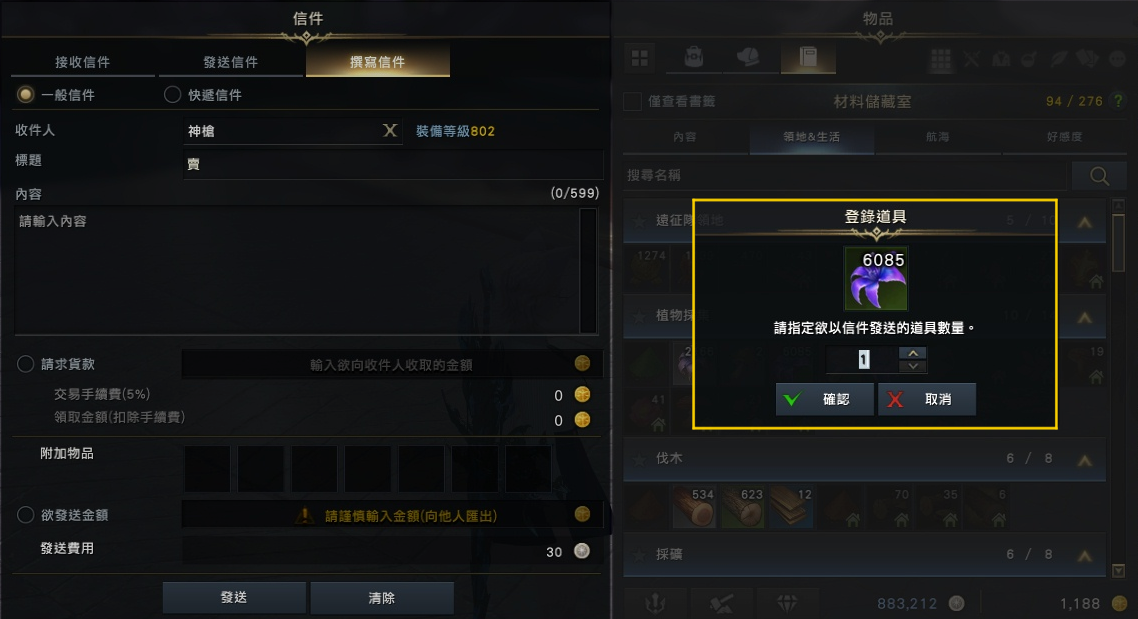Collapse the 採礦 mining section
Image resolution: width=1138 pixels, height=619 pixels.
[x=1085, y=556]
